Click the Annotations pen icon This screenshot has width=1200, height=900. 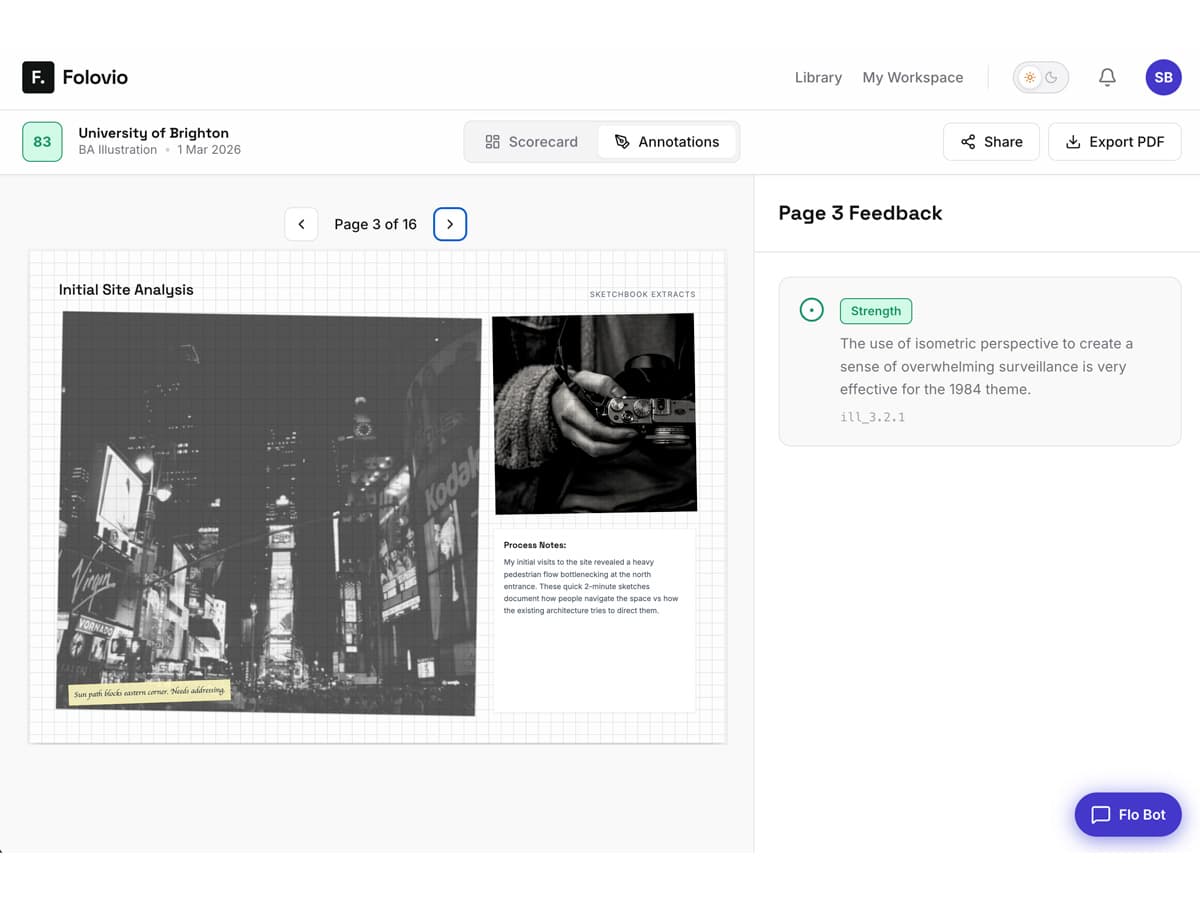(620, 141)
